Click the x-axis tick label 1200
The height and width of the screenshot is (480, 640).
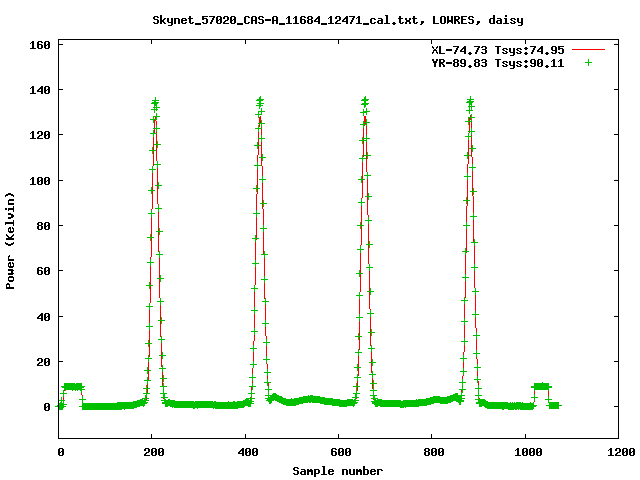tap(621, 452)
